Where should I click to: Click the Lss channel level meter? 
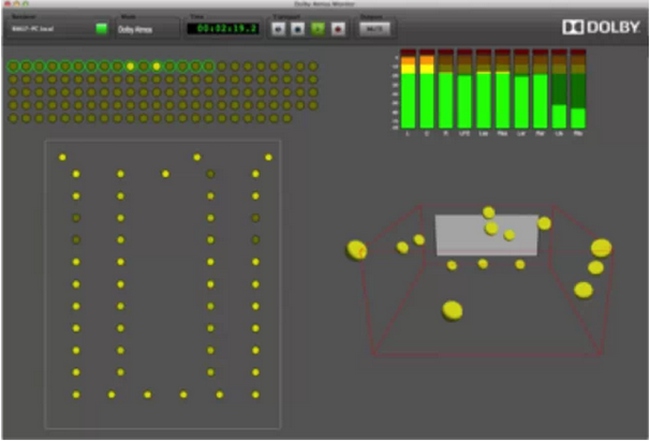[x=483, y=89]
